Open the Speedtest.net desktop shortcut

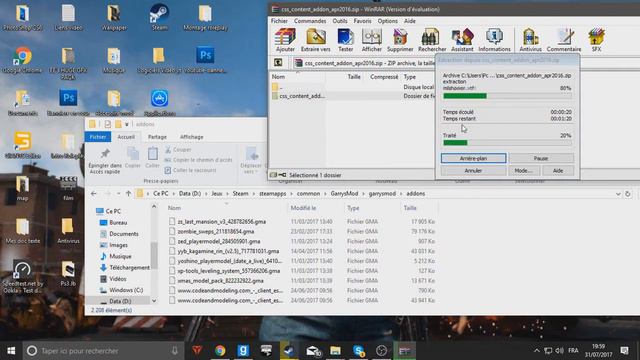click(22, 277)
